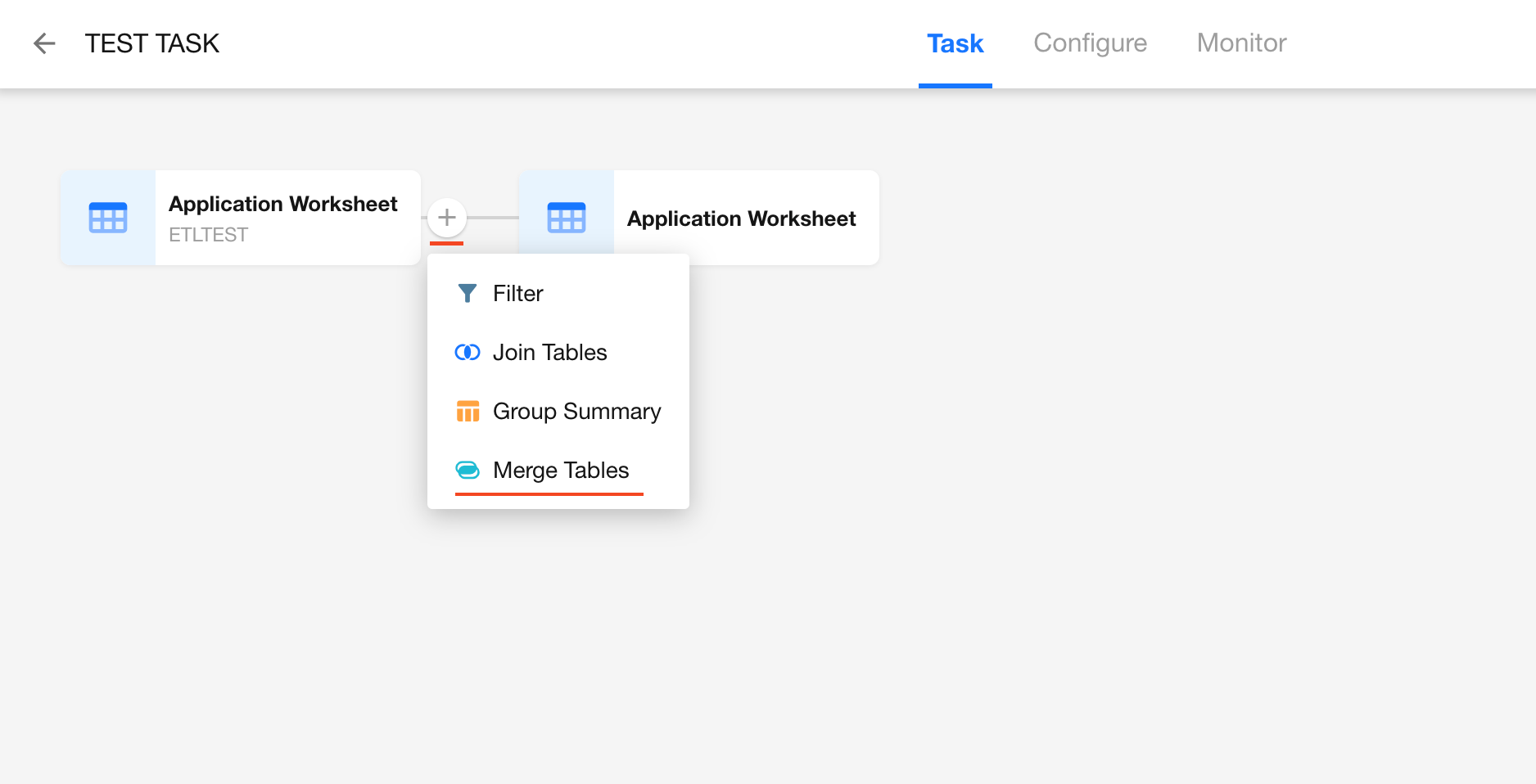Go to the Monitor tab
Viewport: 1536px width, 784px height.
tap(1241, 43)
